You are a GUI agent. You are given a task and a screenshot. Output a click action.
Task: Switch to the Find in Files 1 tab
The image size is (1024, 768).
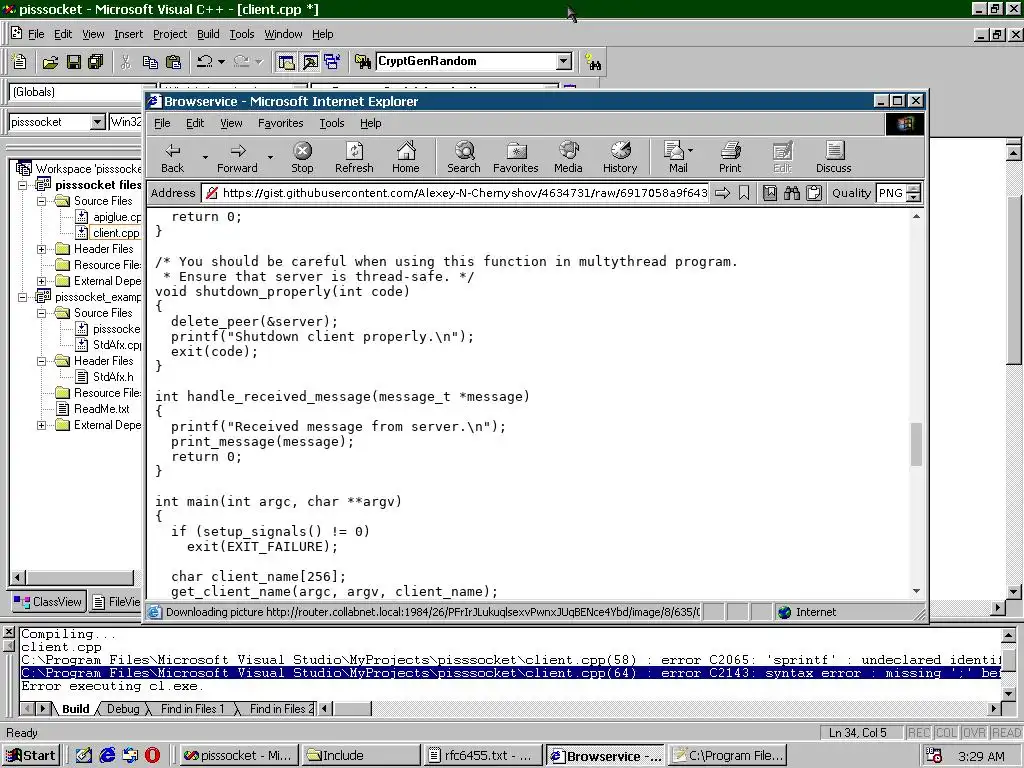(x=192, y=709)
